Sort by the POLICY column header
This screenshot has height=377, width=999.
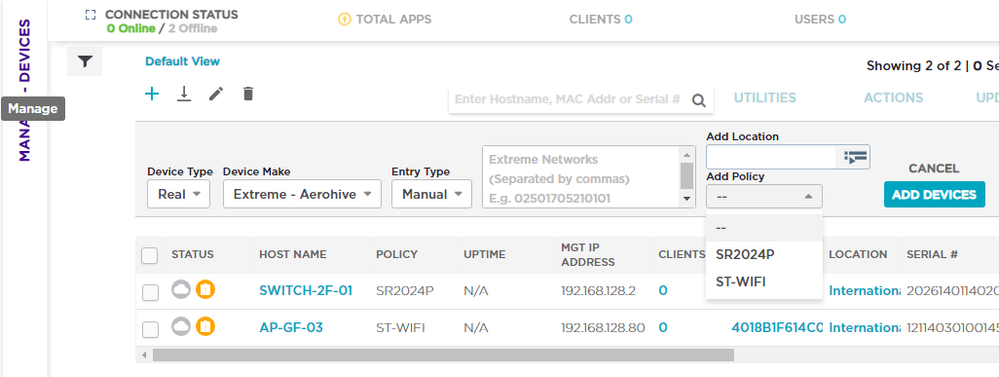(396, 255)
